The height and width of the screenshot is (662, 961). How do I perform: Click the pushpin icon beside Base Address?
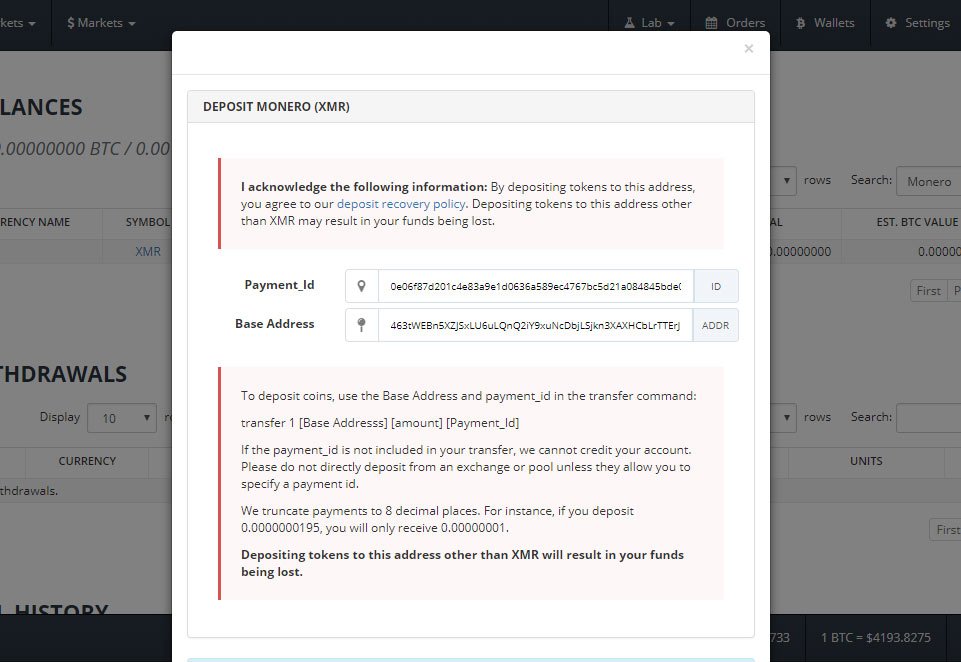362,325
